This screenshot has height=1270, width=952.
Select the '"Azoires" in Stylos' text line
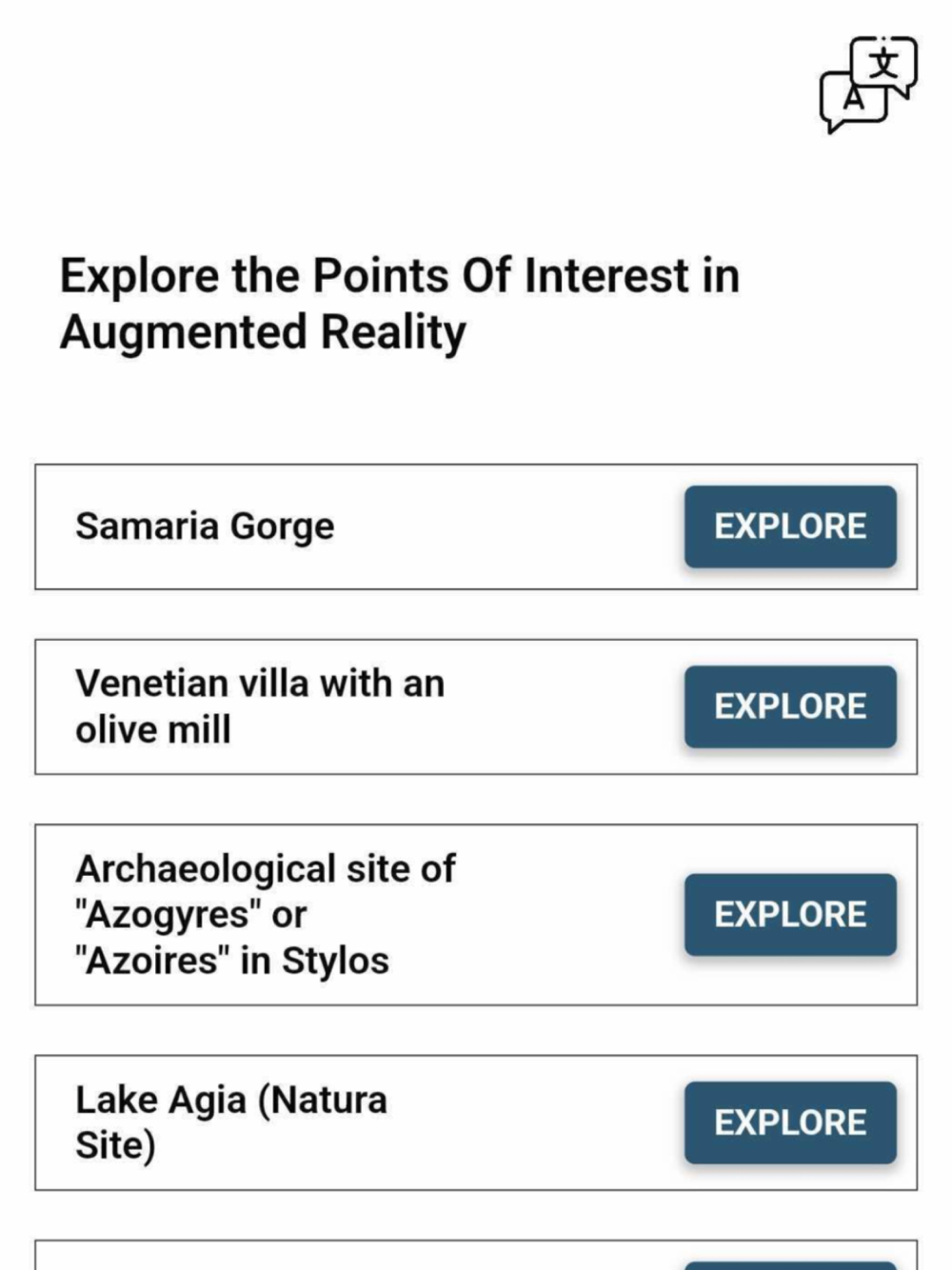[x=232, y=961]
